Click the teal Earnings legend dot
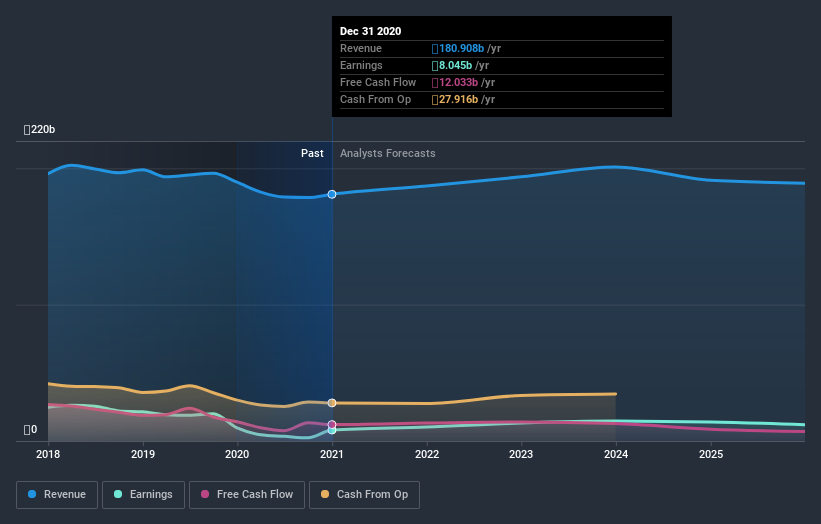The width and height of the screenshot is (821, 524). (118, 494)
